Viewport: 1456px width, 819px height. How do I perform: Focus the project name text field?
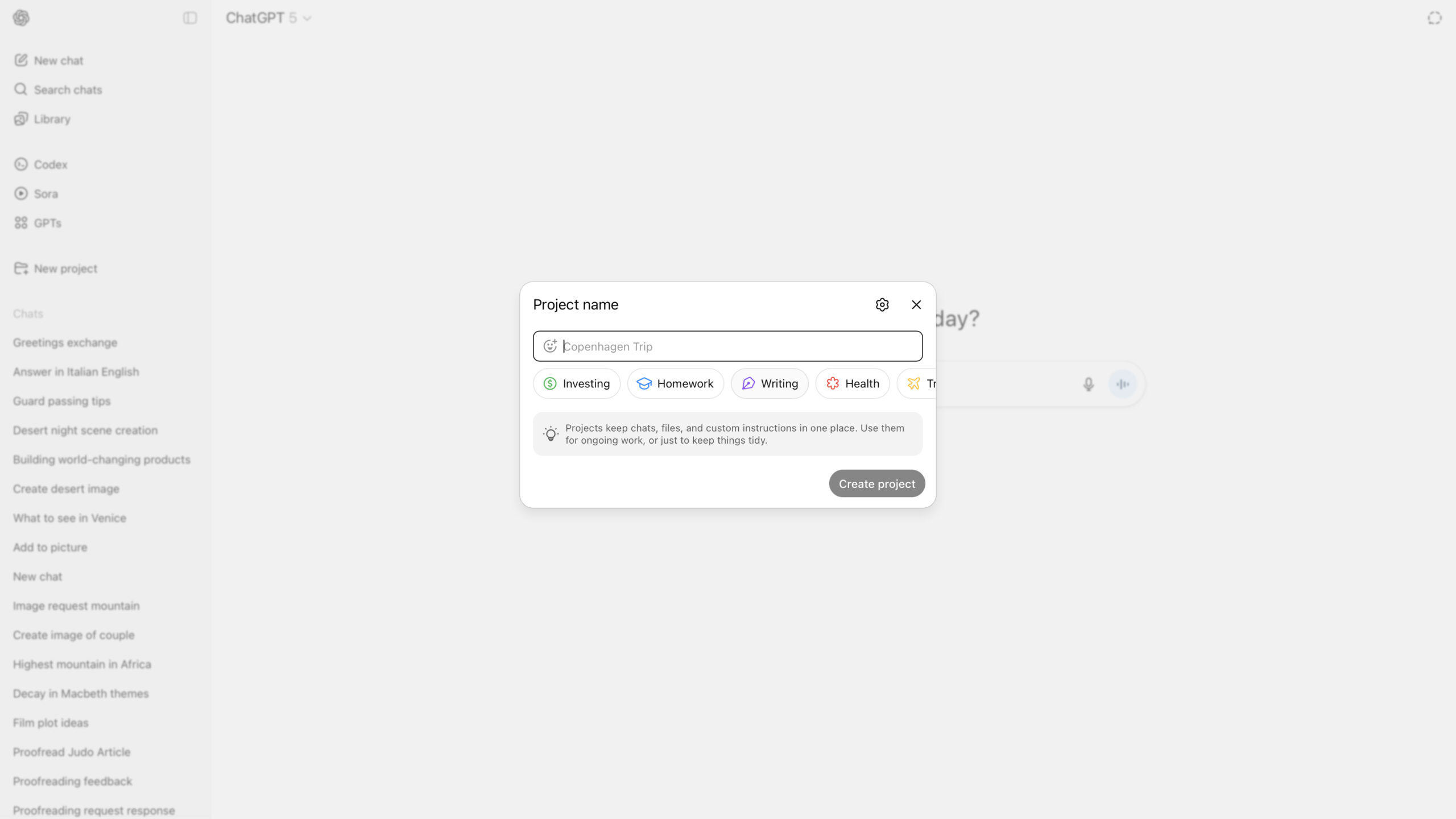click(x=739, y=346)
